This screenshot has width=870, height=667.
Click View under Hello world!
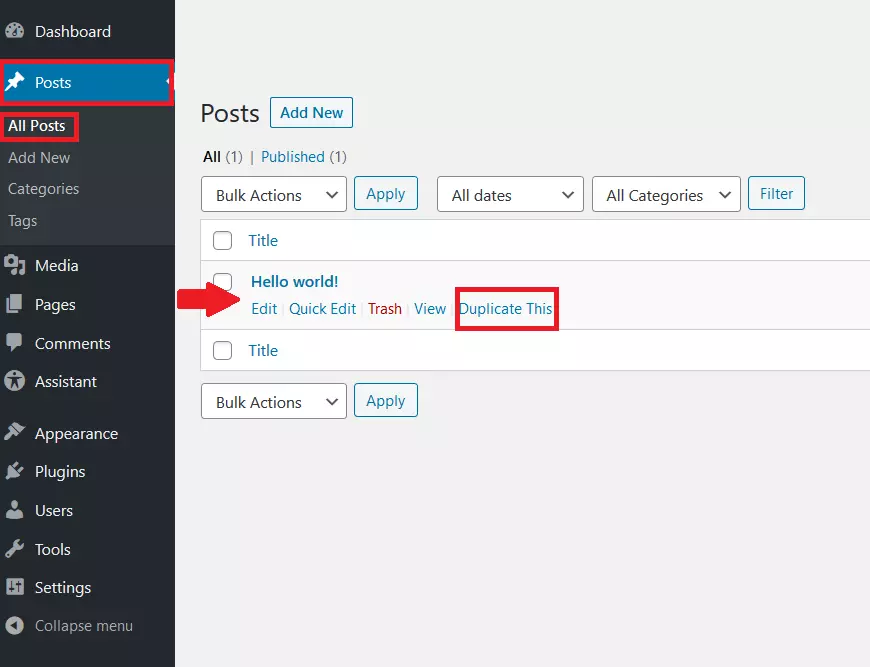click(x=430, y=309)
